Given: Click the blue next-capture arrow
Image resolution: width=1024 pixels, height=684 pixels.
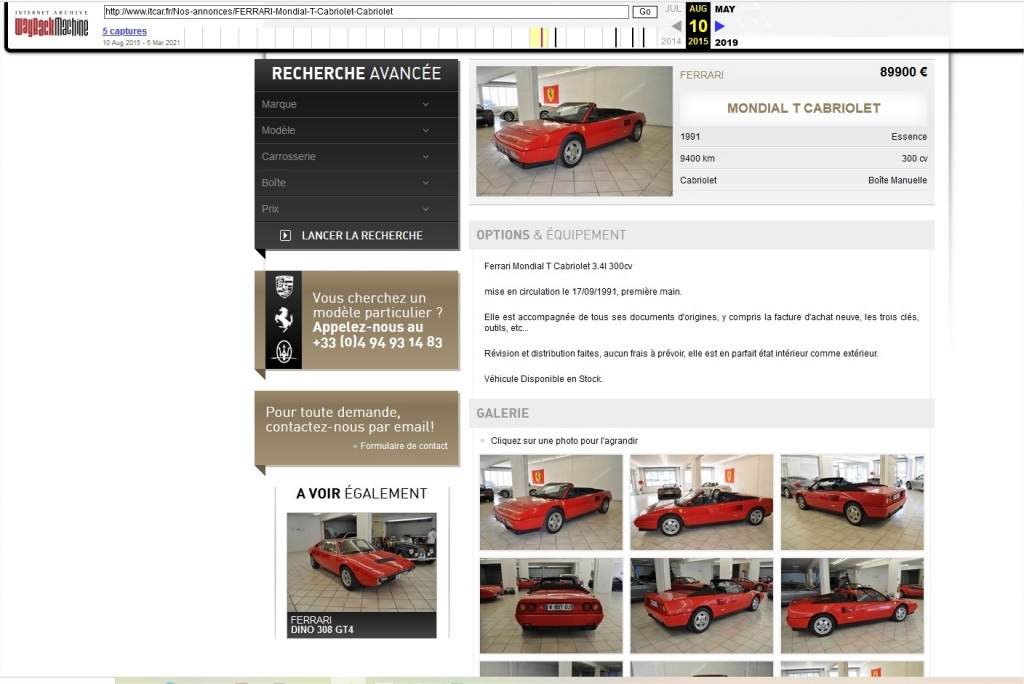Looking at the screenshot, I should coord(720,26).
